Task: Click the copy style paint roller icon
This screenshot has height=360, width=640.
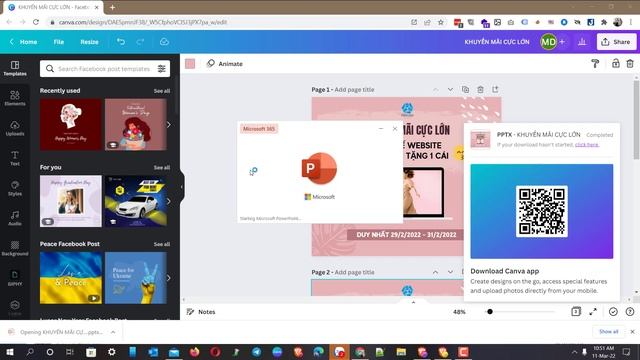Action: click(x=595, y=63)
